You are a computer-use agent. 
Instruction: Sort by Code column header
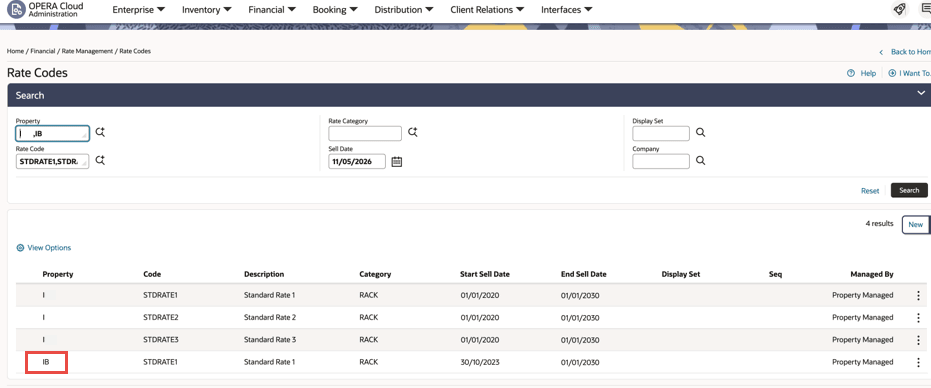152,275
